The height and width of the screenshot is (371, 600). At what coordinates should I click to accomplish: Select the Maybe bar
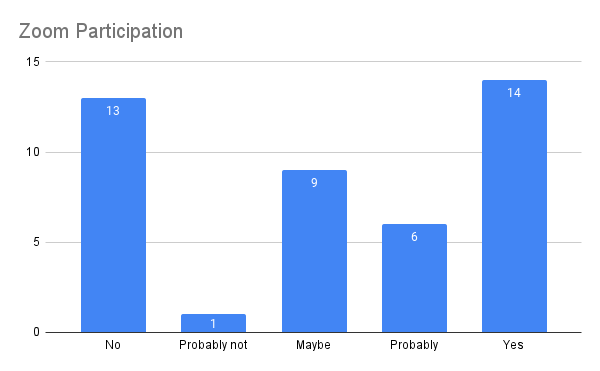(x=314, y=251)
